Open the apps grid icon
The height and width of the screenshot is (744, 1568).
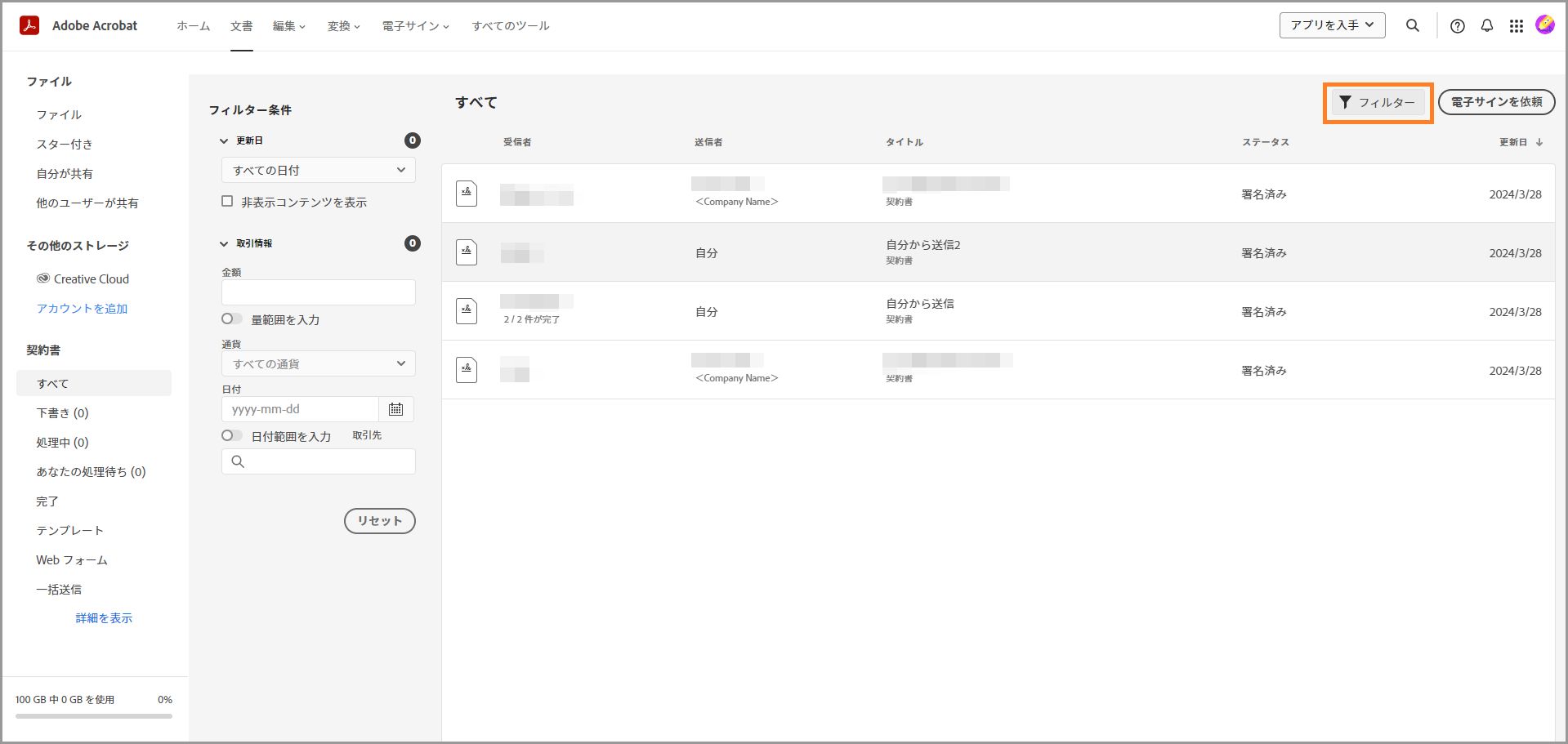tap(1517, 25)
